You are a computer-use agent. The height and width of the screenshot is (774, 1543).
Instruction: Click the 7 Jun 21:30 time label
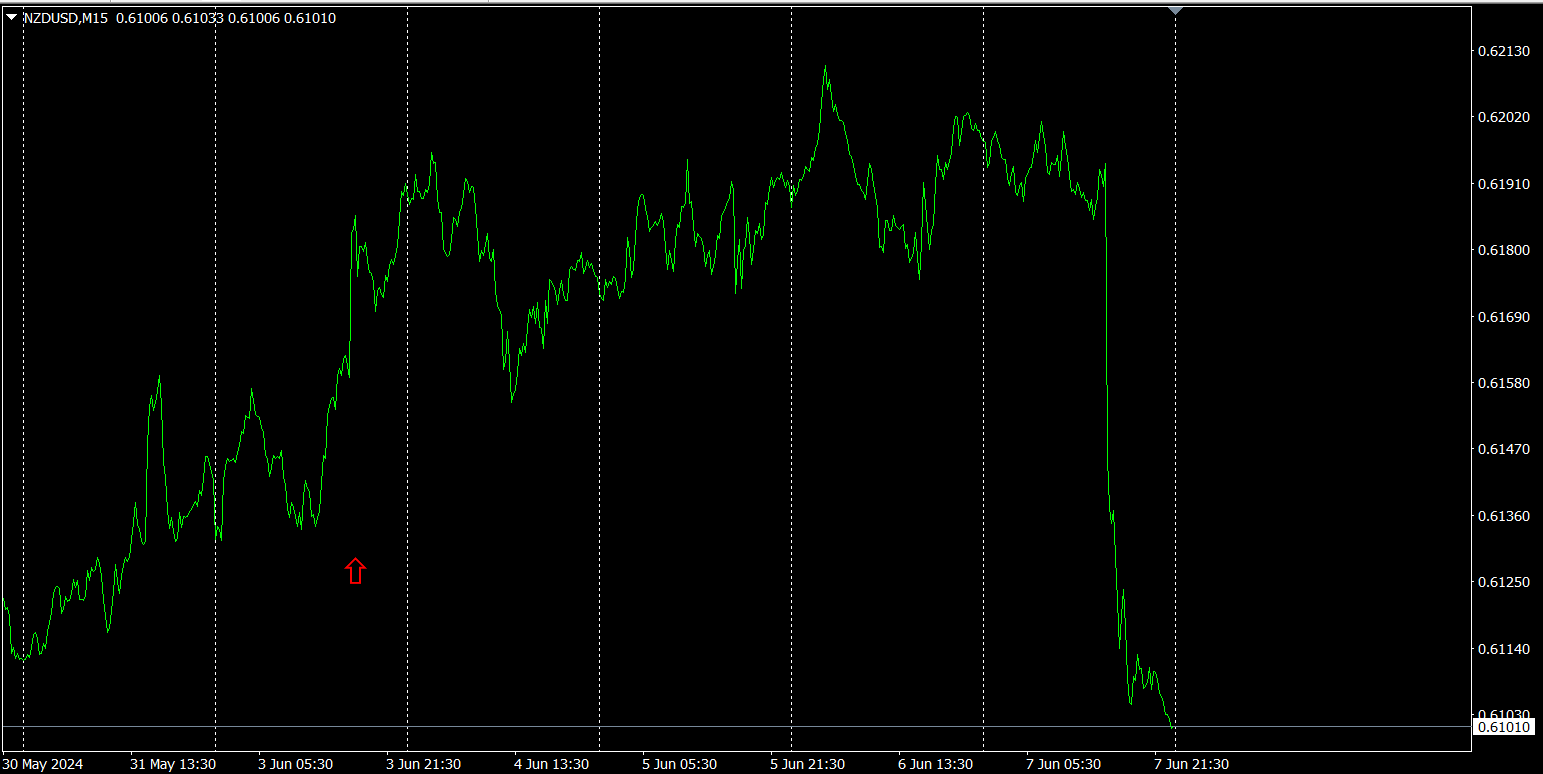coord(1191,764)
